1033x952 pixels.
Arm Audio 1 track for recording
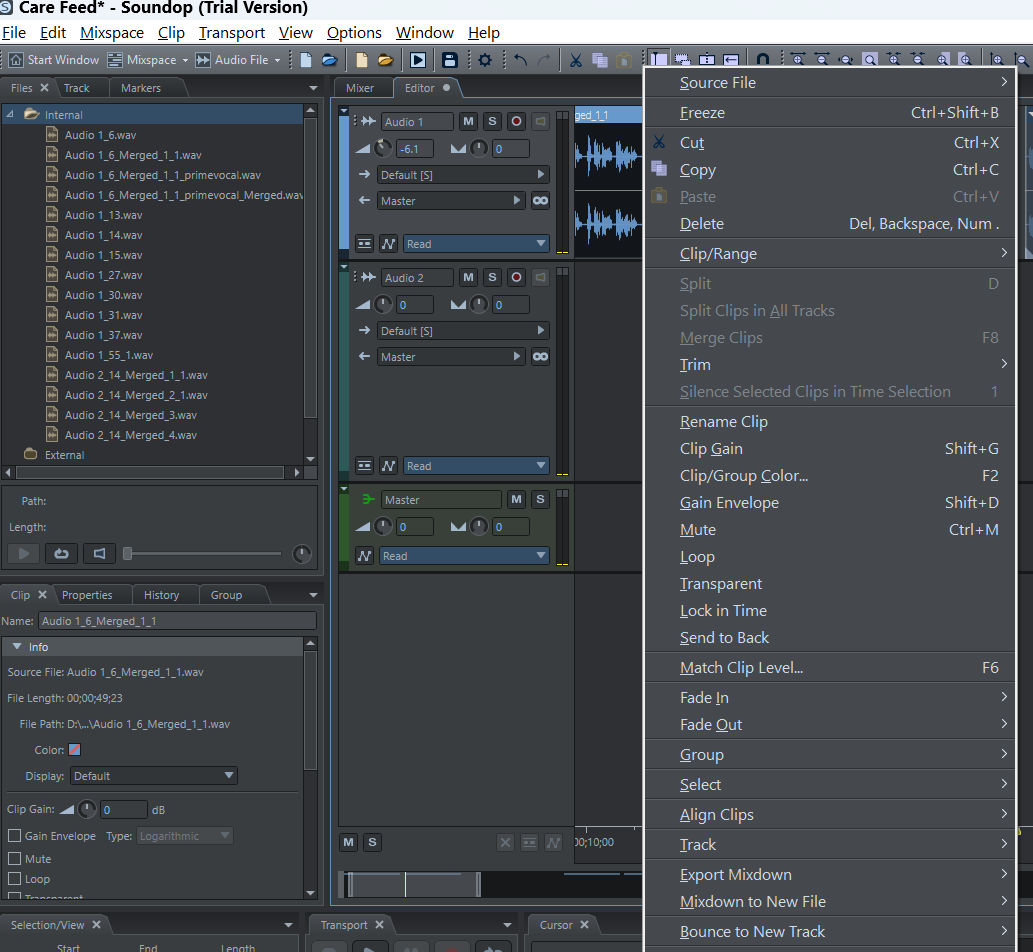click(516, 122)
